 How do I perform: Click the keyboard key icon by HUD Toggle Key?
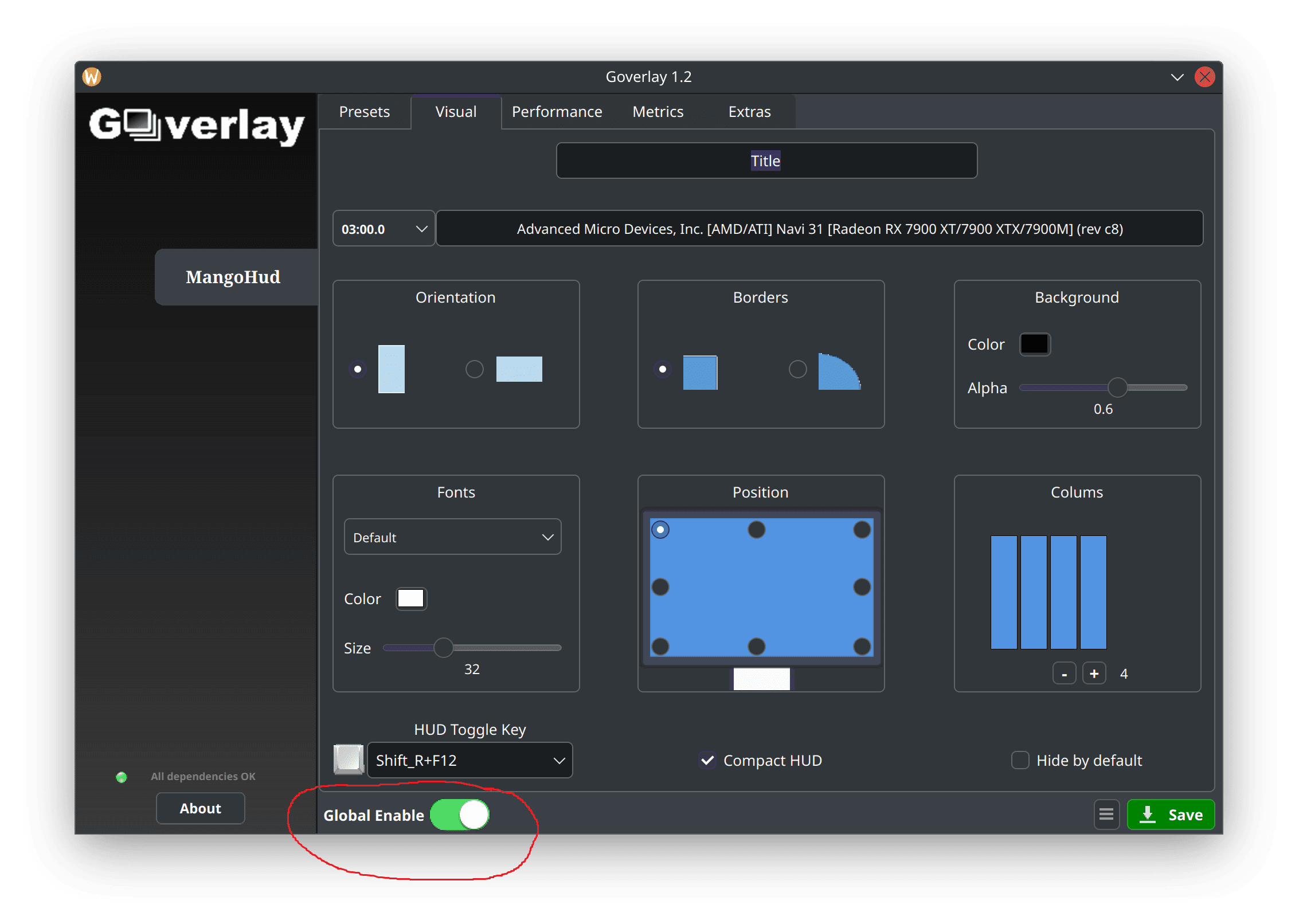[x=349, y=759]
